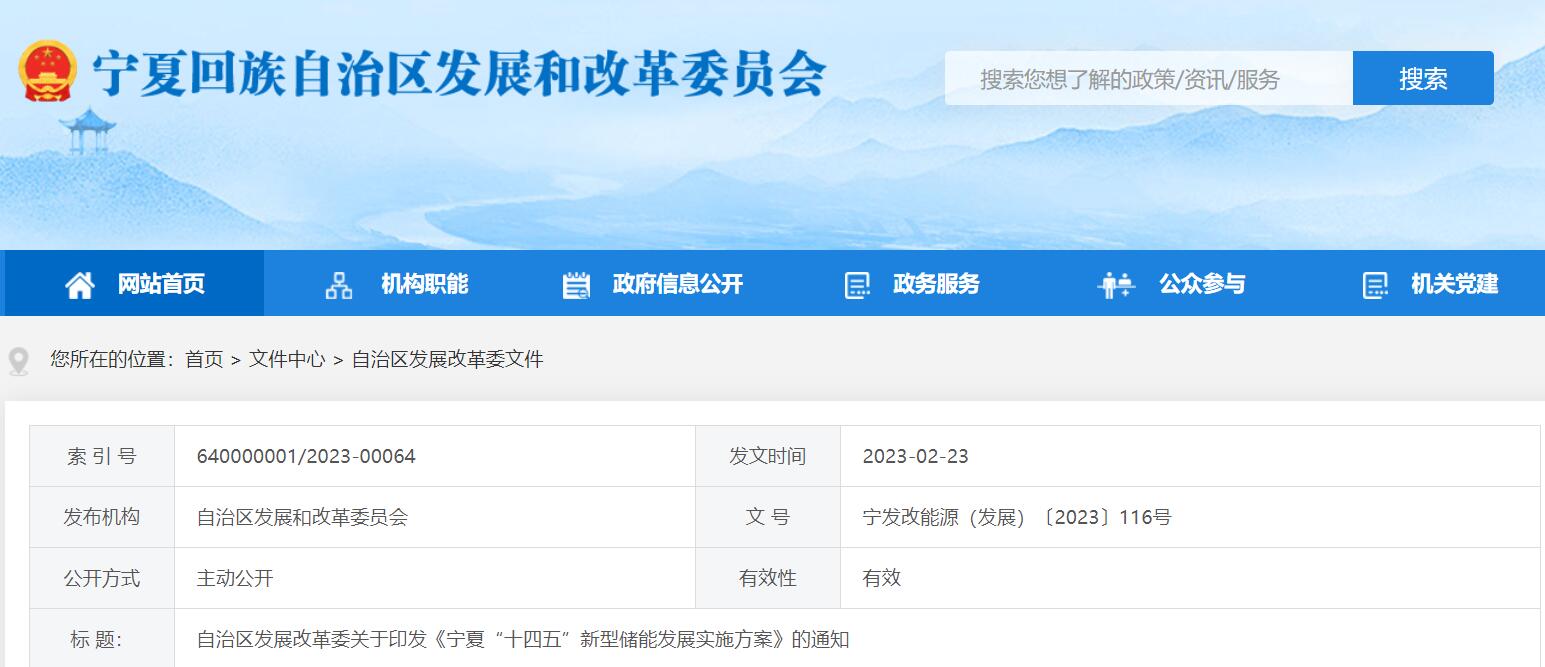Image resolution: width=1545 pixels, height=667 pixels.
Task: Click the 宁夏回族自治区发展和改革委员会 site title
Action: point(459,74)
